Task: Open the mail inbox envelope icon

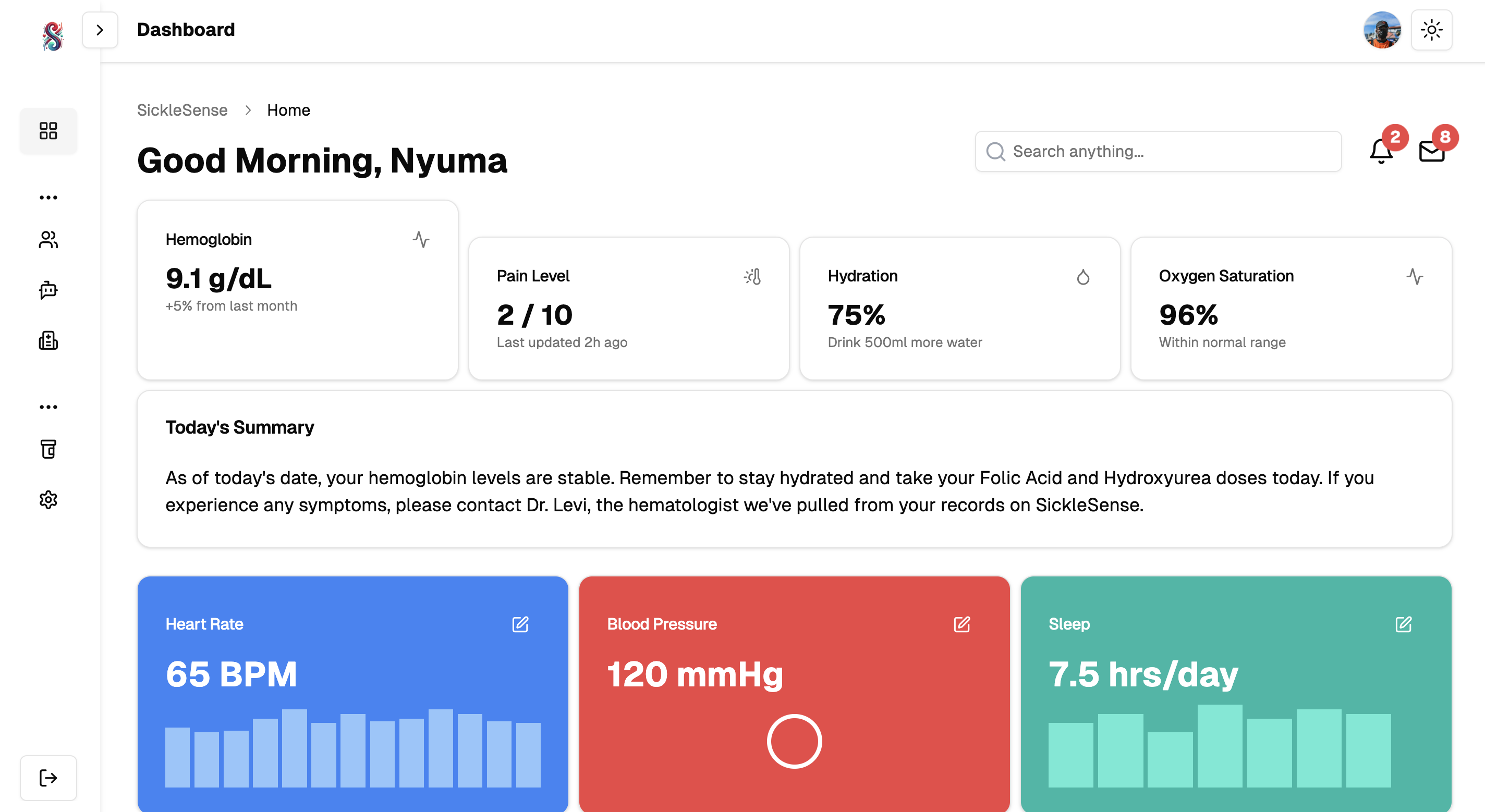Action: (1431, 152)
